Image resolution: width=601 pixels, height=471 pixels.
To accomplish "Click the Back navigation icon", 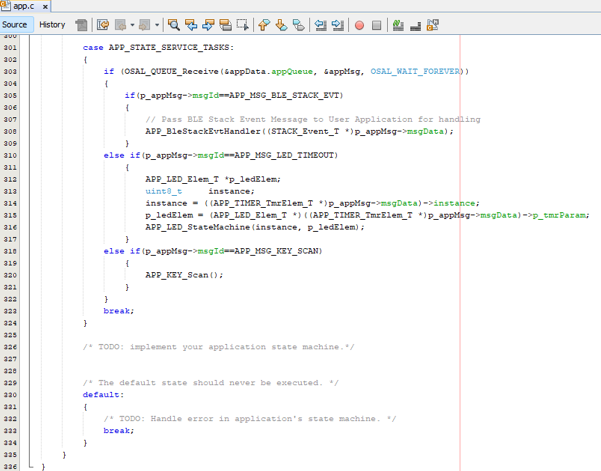I will coord(121,25).
